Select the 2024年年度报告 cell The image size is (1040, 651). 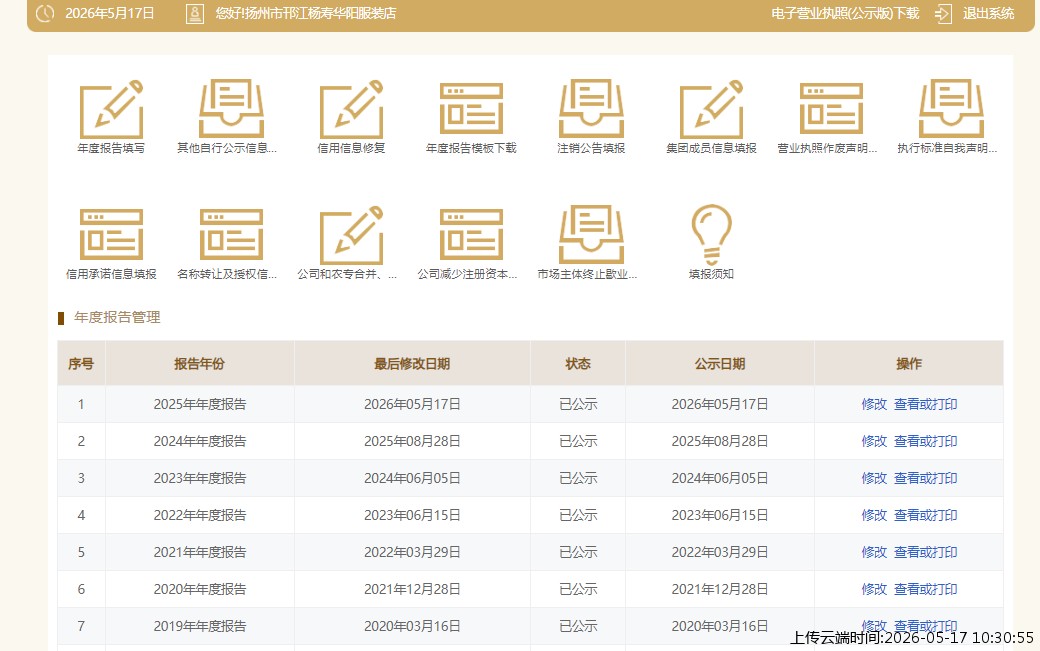[x=200, y=442]
